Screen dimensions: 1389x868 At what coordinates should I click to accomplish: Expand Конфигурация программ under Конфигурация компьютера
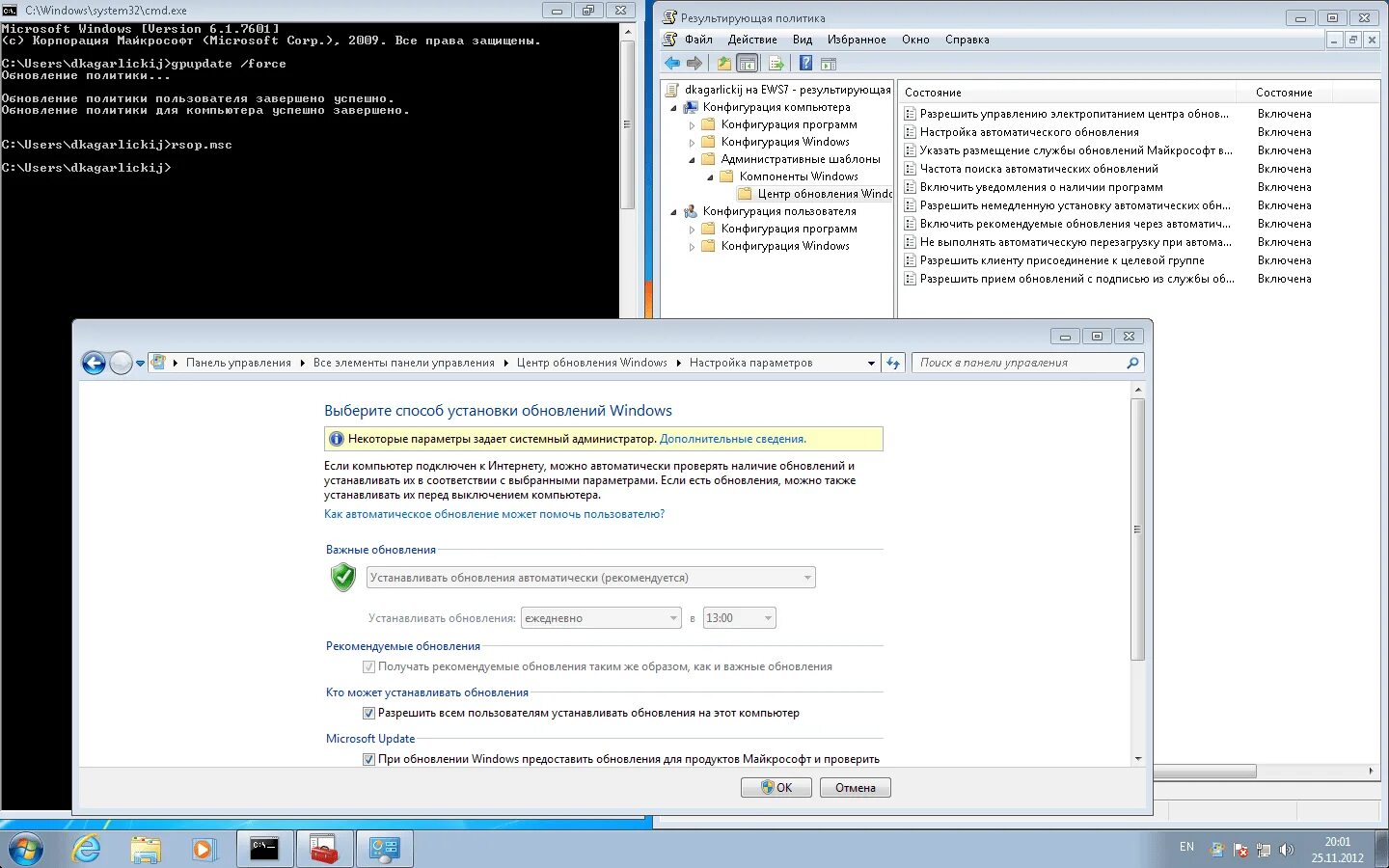692,124
